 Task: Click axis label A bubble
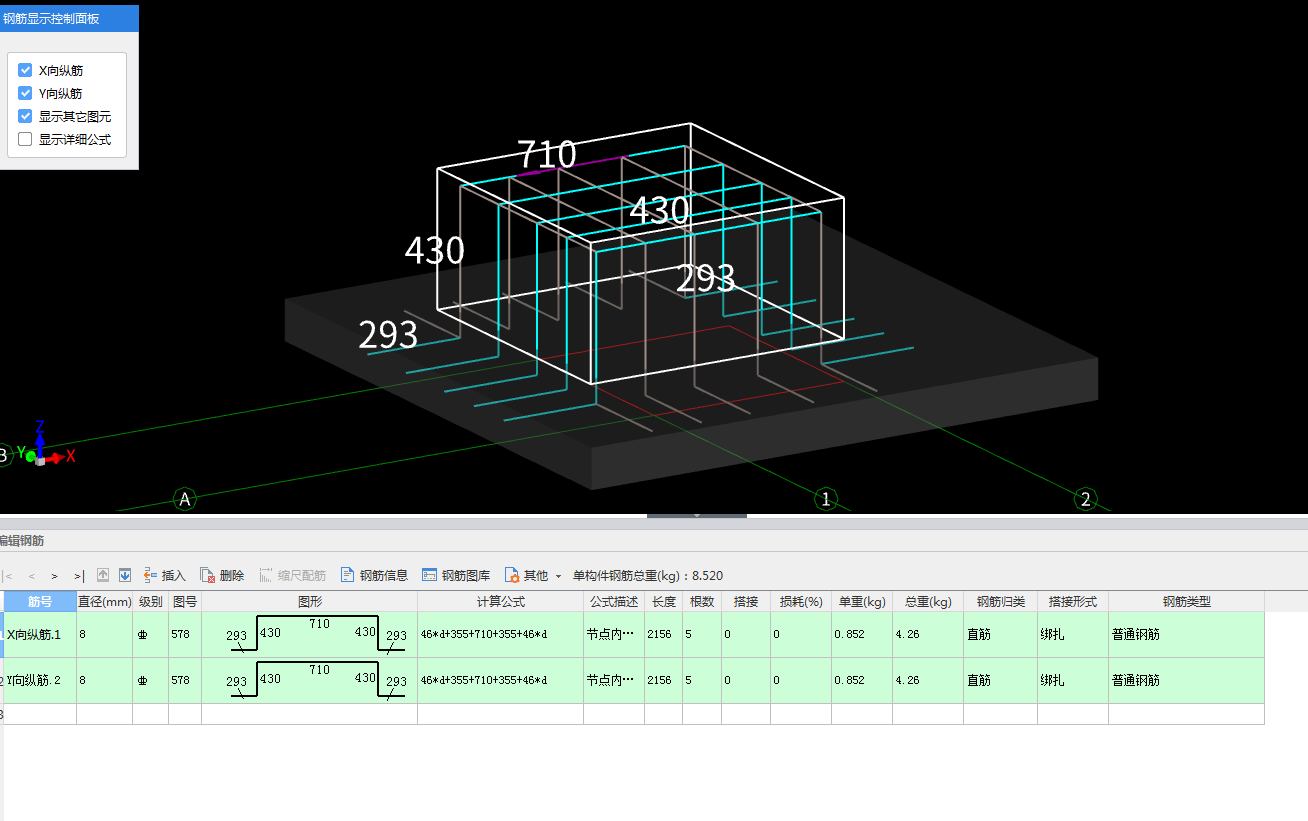(x=184, y=499)
